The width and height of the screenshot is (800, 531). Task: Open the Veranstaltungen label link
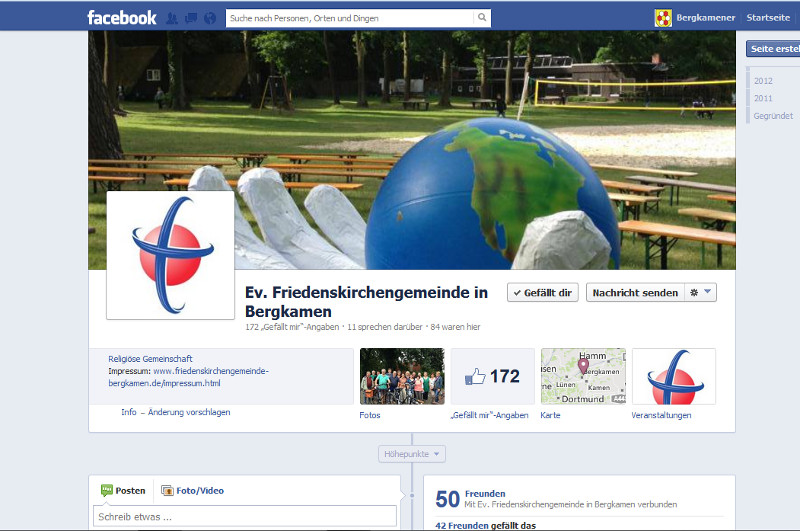[661, 415]
